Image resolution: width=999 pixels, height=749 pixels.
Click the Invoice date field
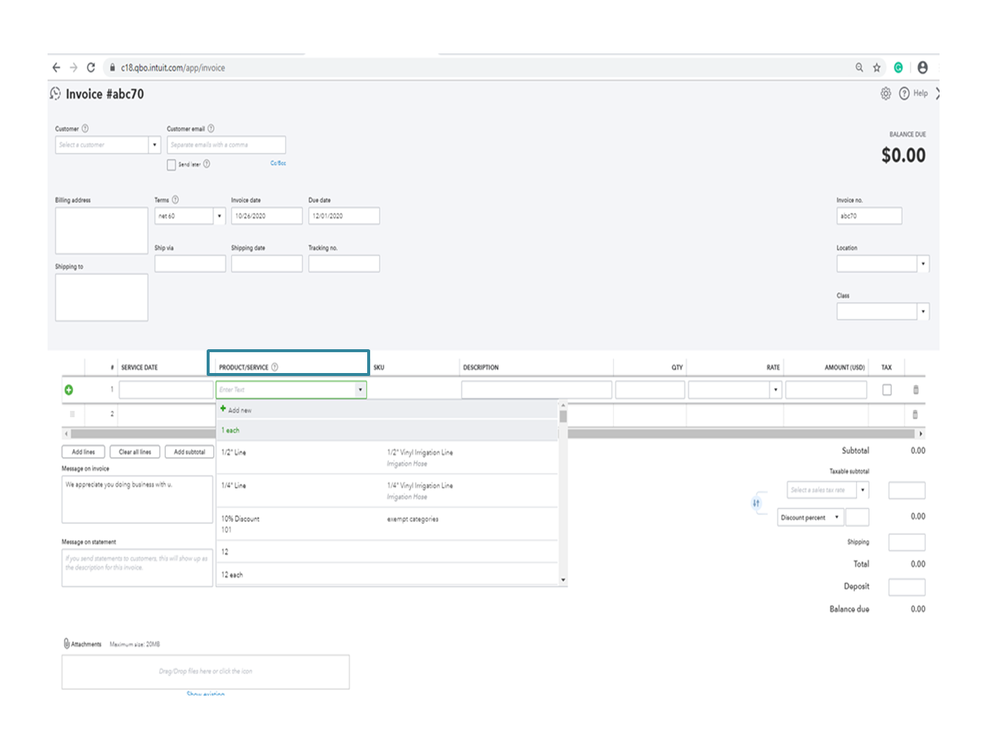266,216
